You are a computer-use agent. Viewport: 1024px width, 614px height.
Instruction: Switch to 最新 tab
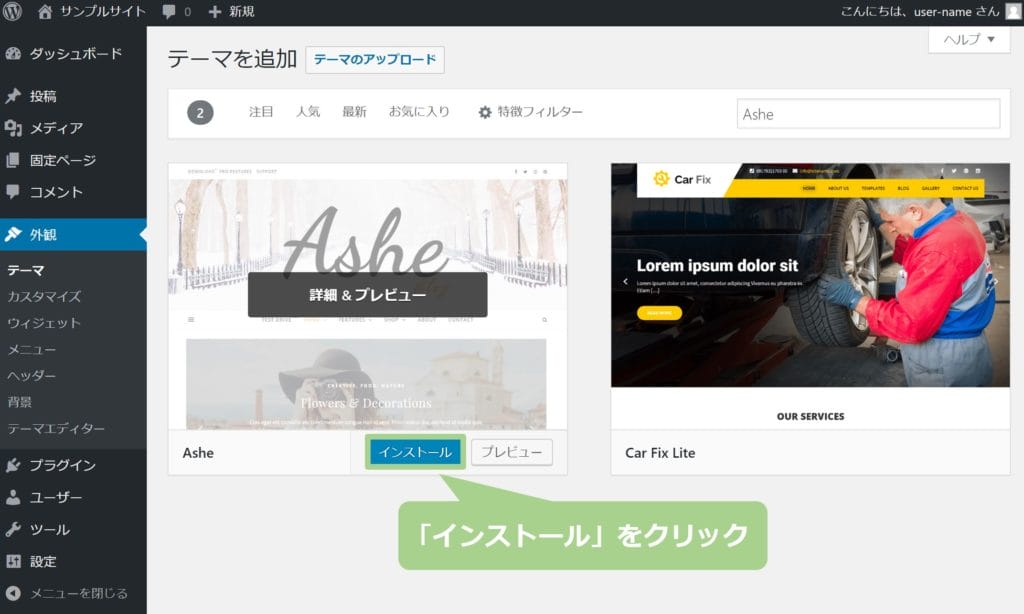tap(355, 112)
